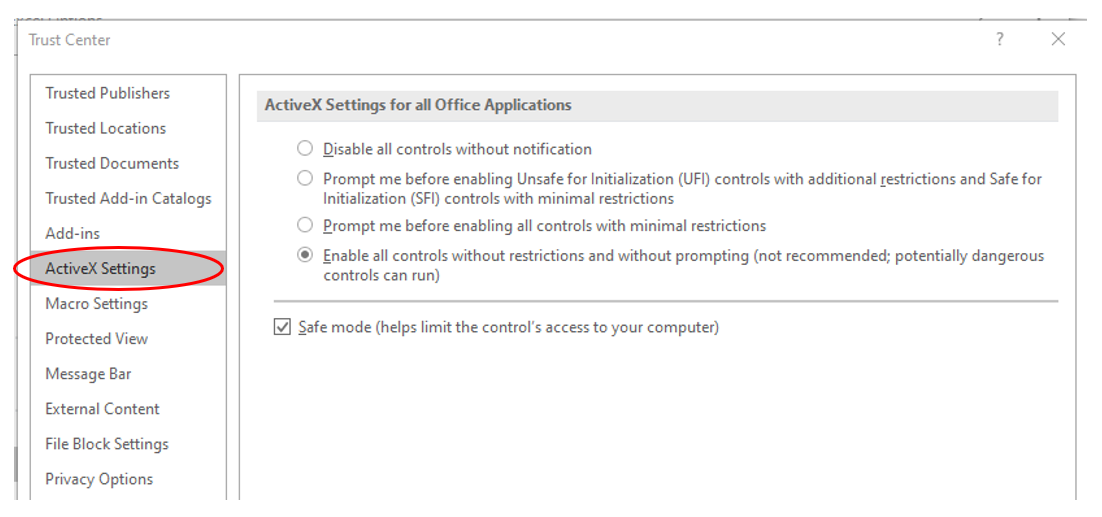Switch to Trusted Add-in Catalogs
The width and height of the screenshot is (1102, 517).
[x=128, y=198]
